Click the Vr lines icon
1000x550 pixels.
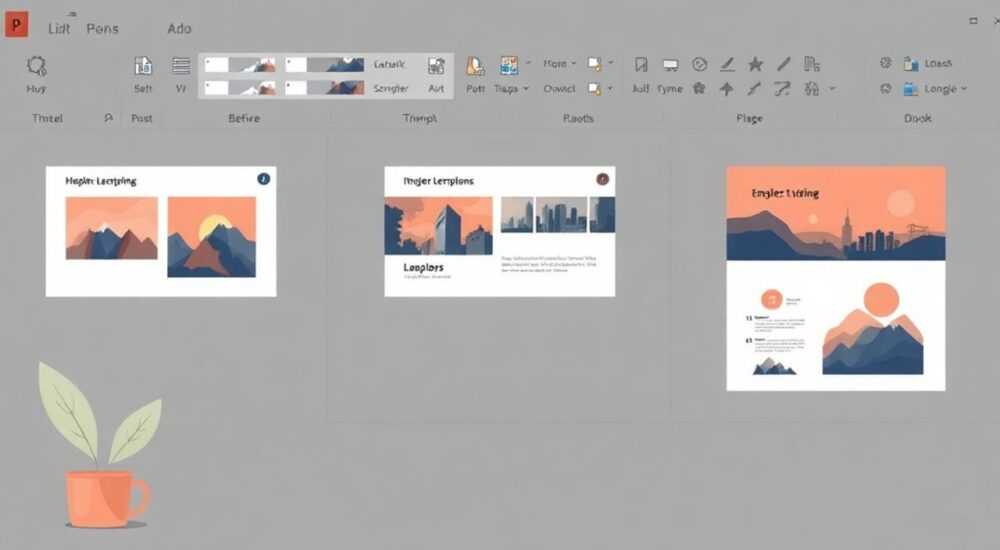point(181,66)
